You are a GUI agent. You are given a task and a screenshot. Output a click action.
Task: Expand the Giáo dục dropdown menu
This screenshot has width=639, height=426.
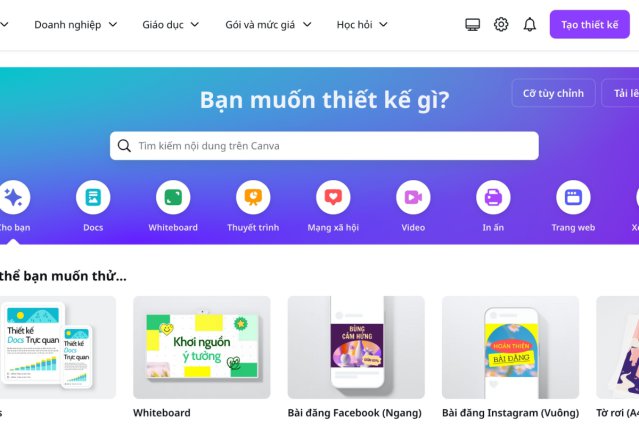(x=171, y=24)
